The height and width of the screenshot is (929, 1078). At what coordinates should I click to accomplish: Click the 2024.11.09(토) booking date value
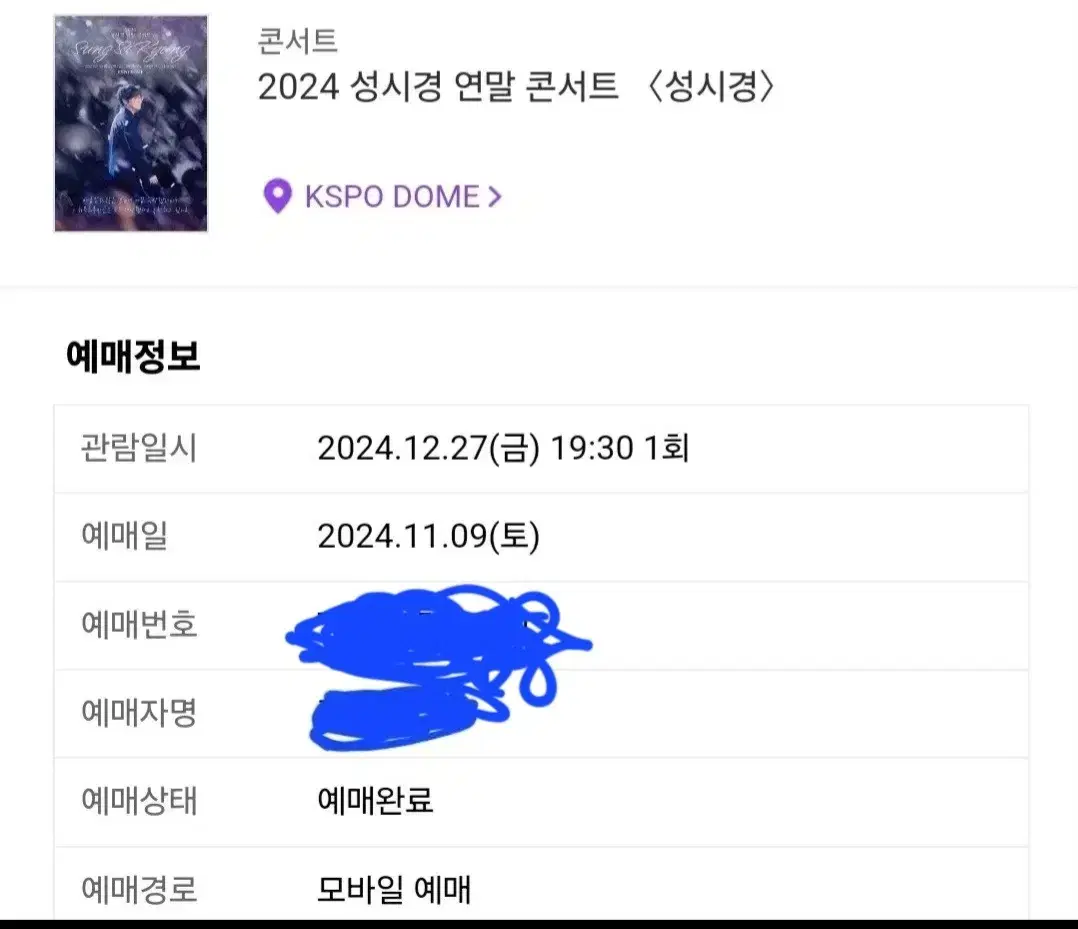tap(428, 537)
